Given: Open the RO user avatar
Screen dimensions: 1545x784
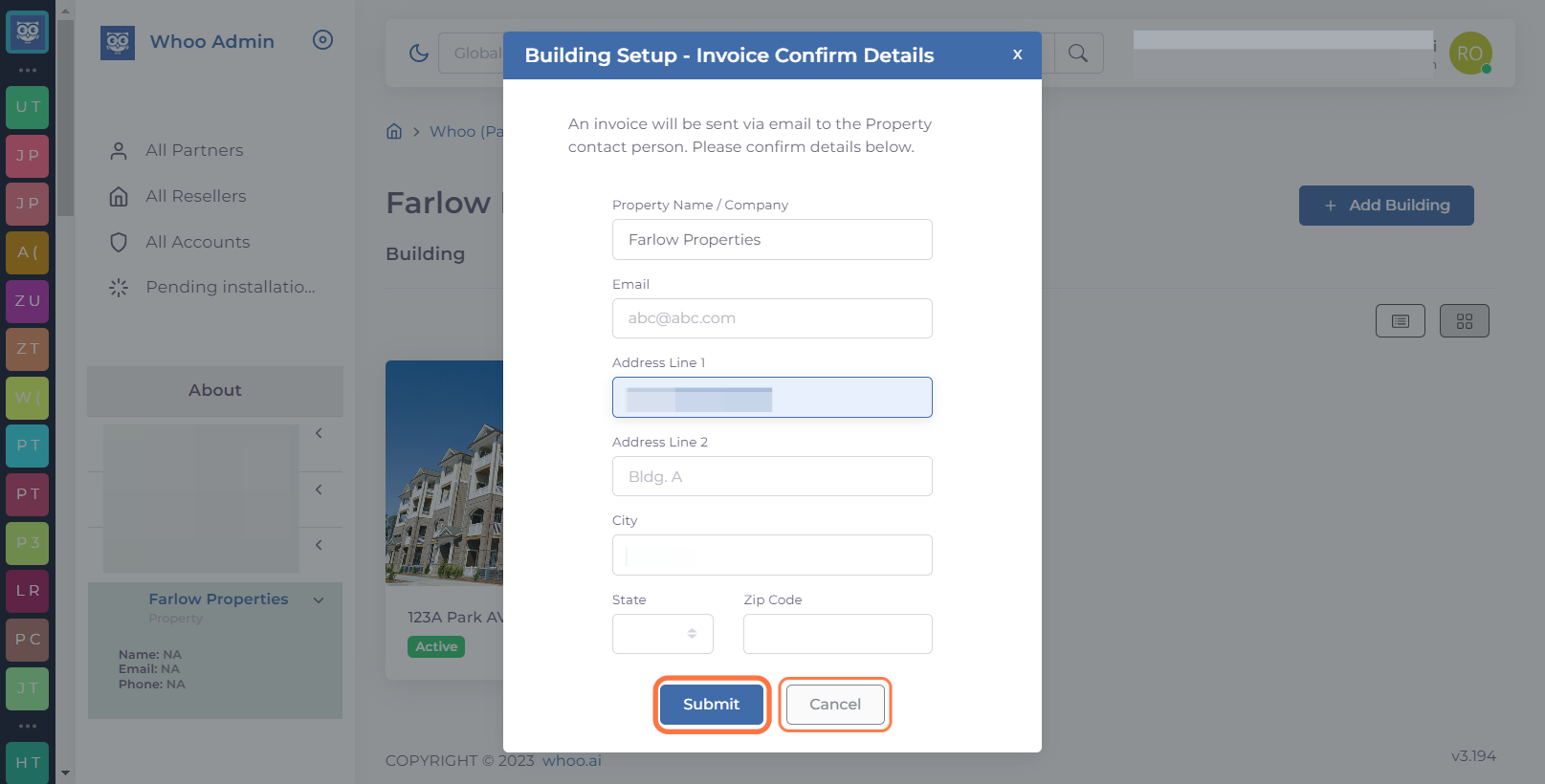Looking at the screenshot, I should click(x=1470, y=54).
